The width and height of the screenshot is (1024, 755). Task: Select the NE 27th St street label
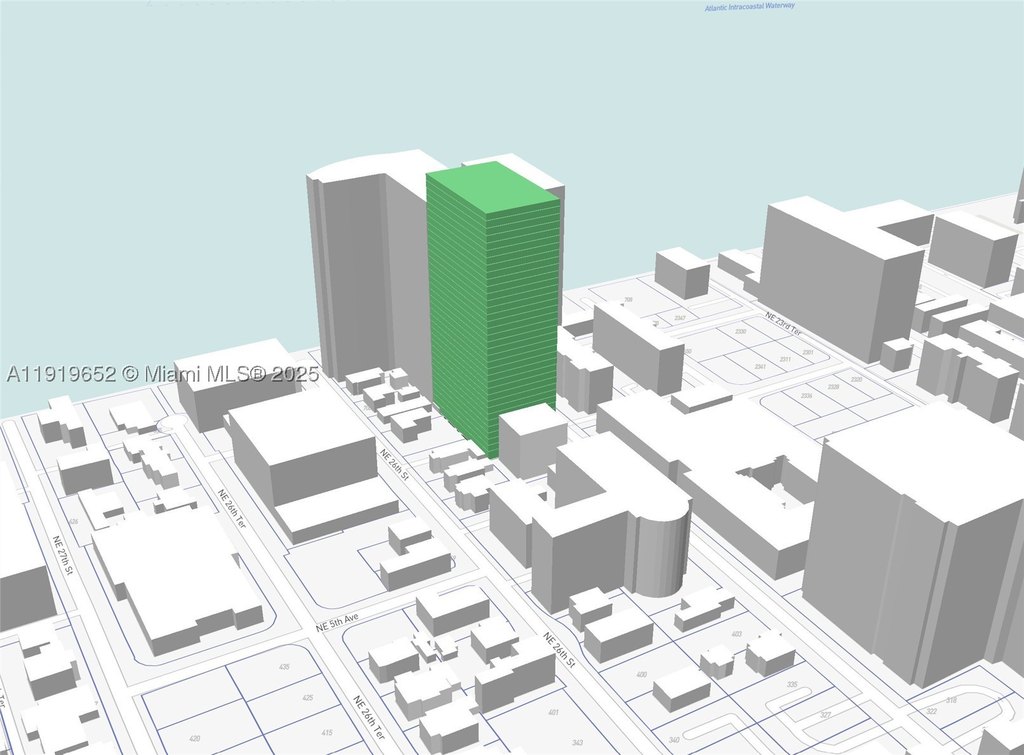[64, 556]
